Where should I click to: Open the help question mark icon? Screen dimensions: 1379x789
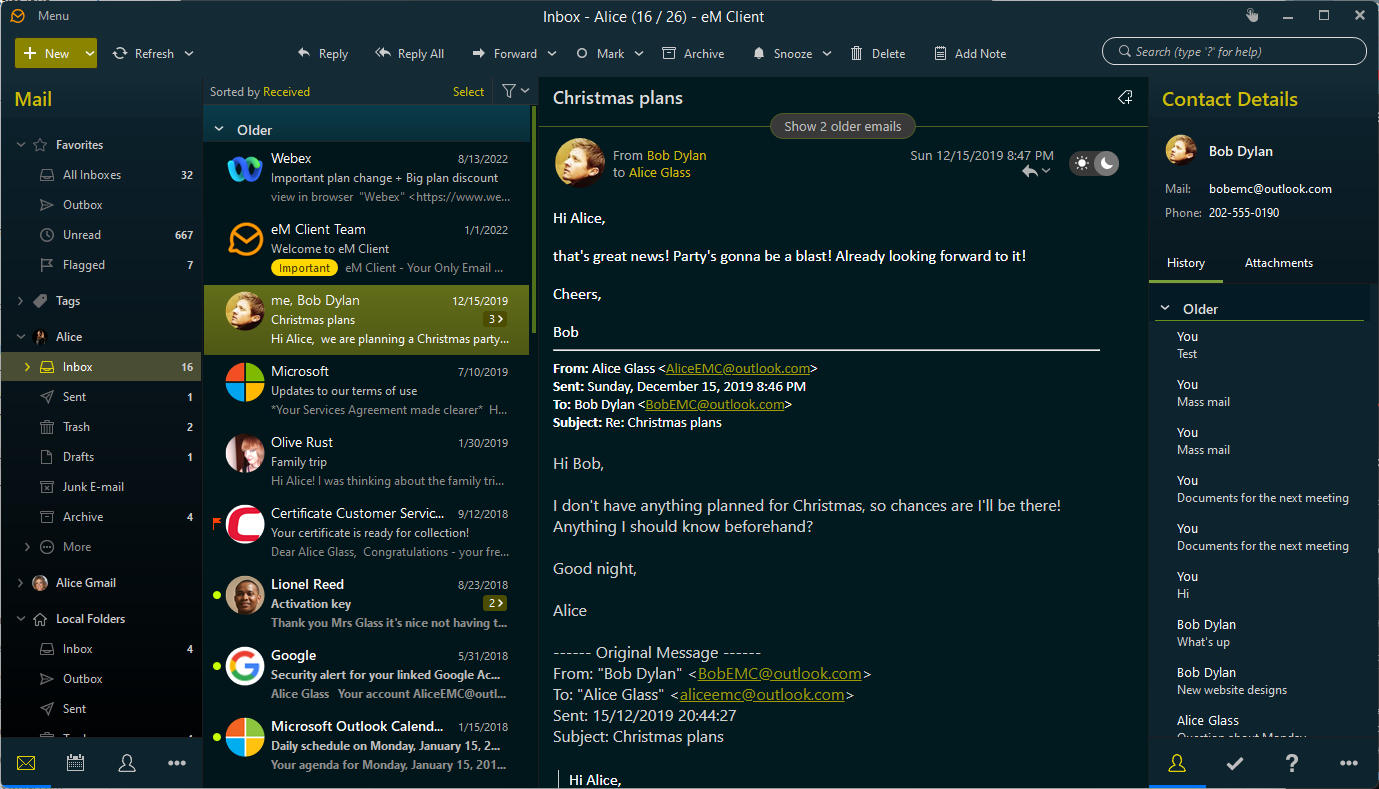1291,763
